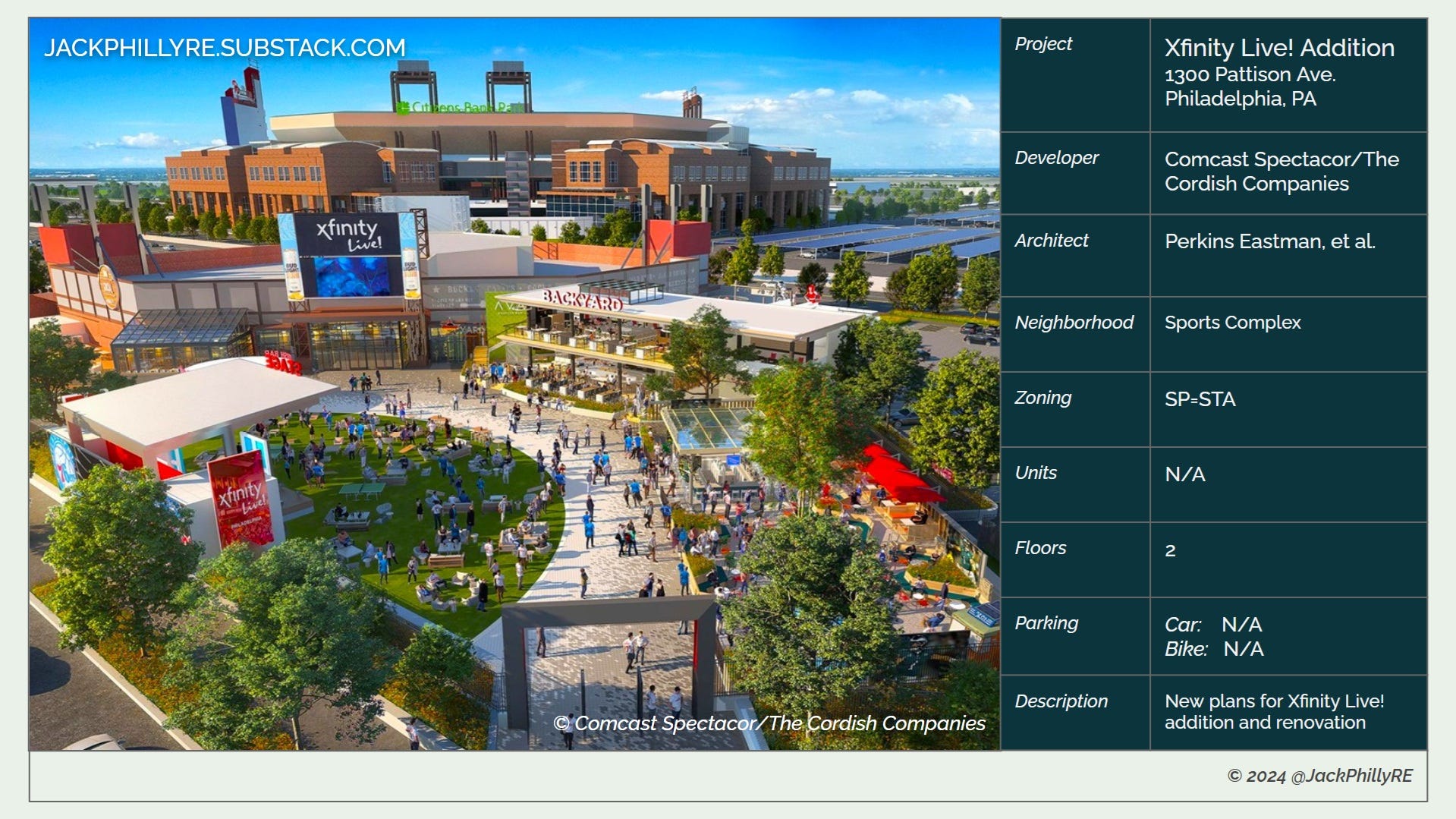1456x819 pixels.
Task: Select the Sports Complex value
Action: pyautogui.click(x=1232, y=323)
